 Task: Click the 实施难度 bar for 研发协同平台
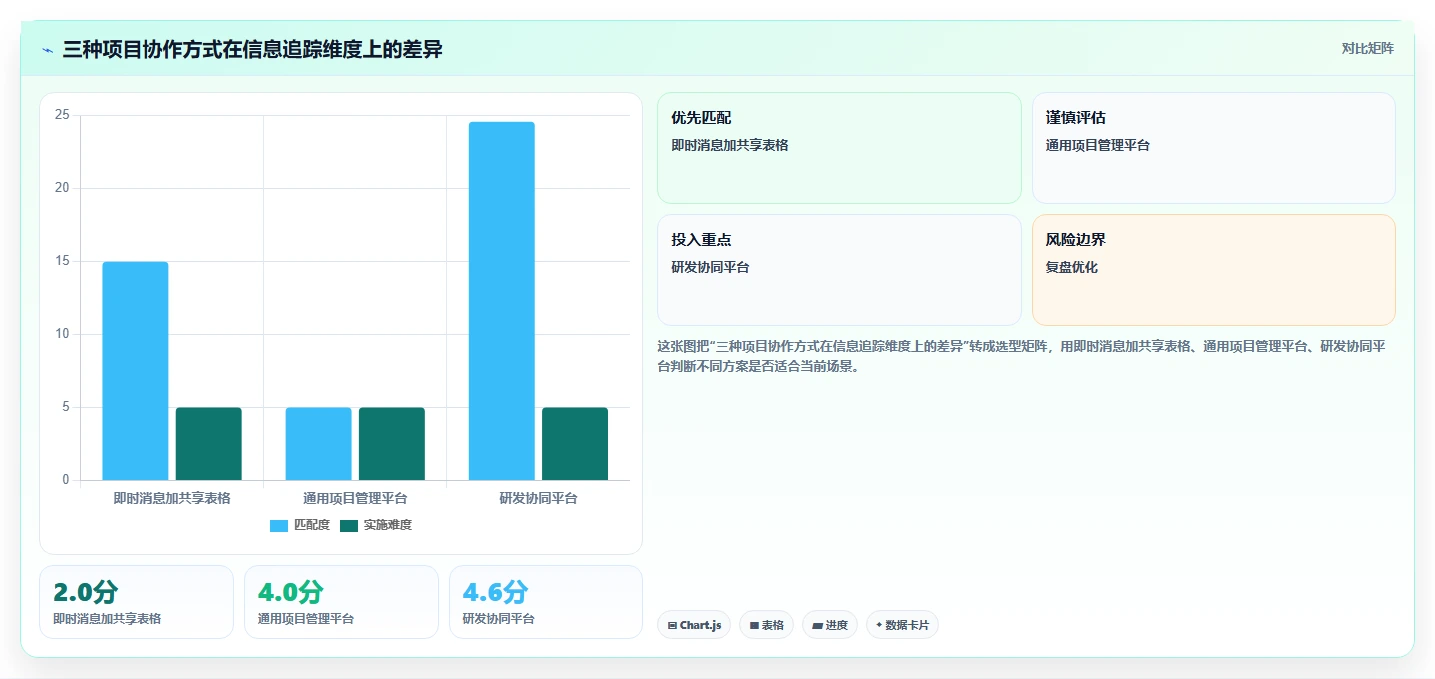pos(575,444)
